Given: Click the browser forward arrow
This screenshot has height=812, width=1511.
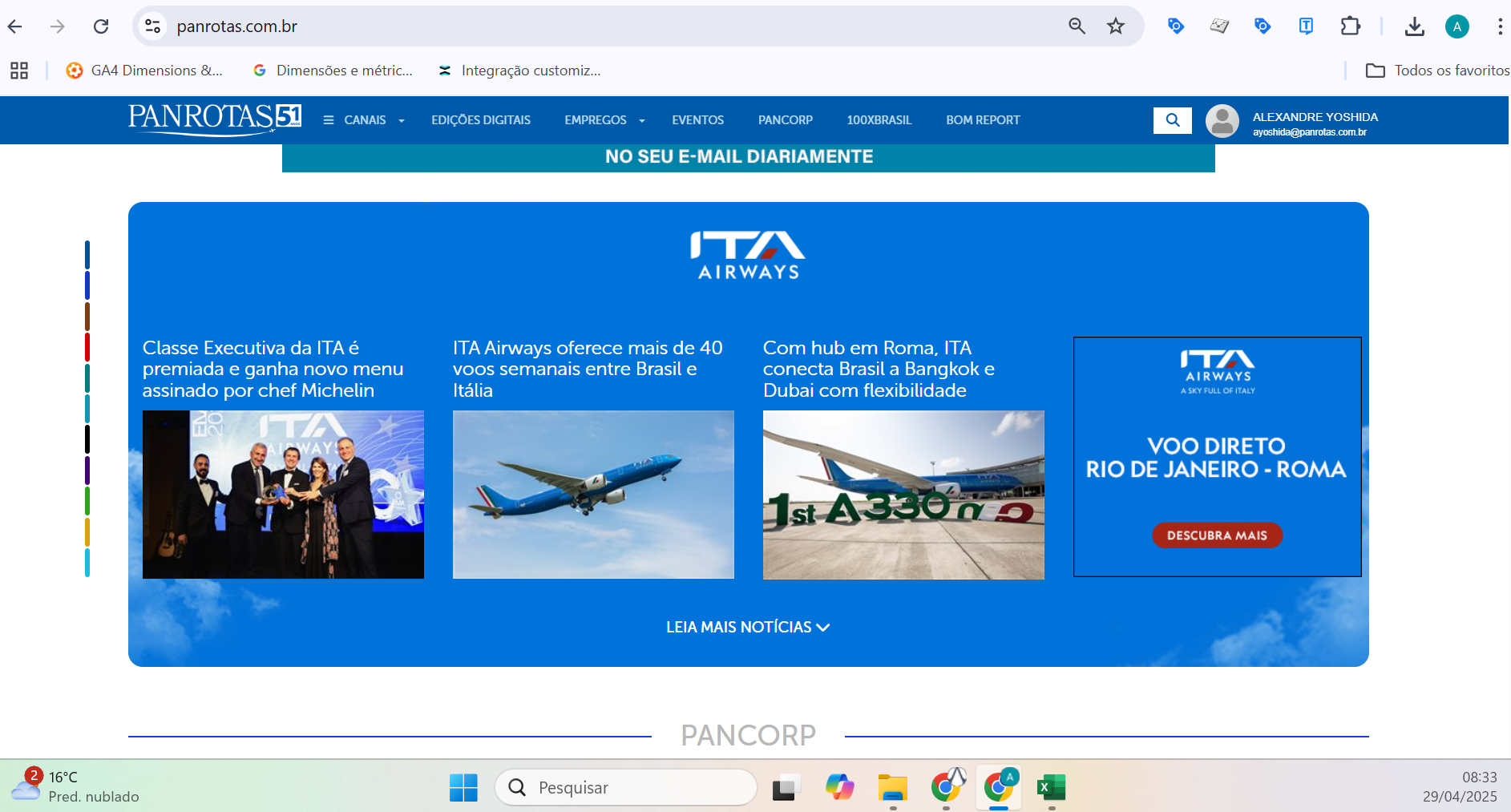Looking at the screenshot, I should point(57,26).
